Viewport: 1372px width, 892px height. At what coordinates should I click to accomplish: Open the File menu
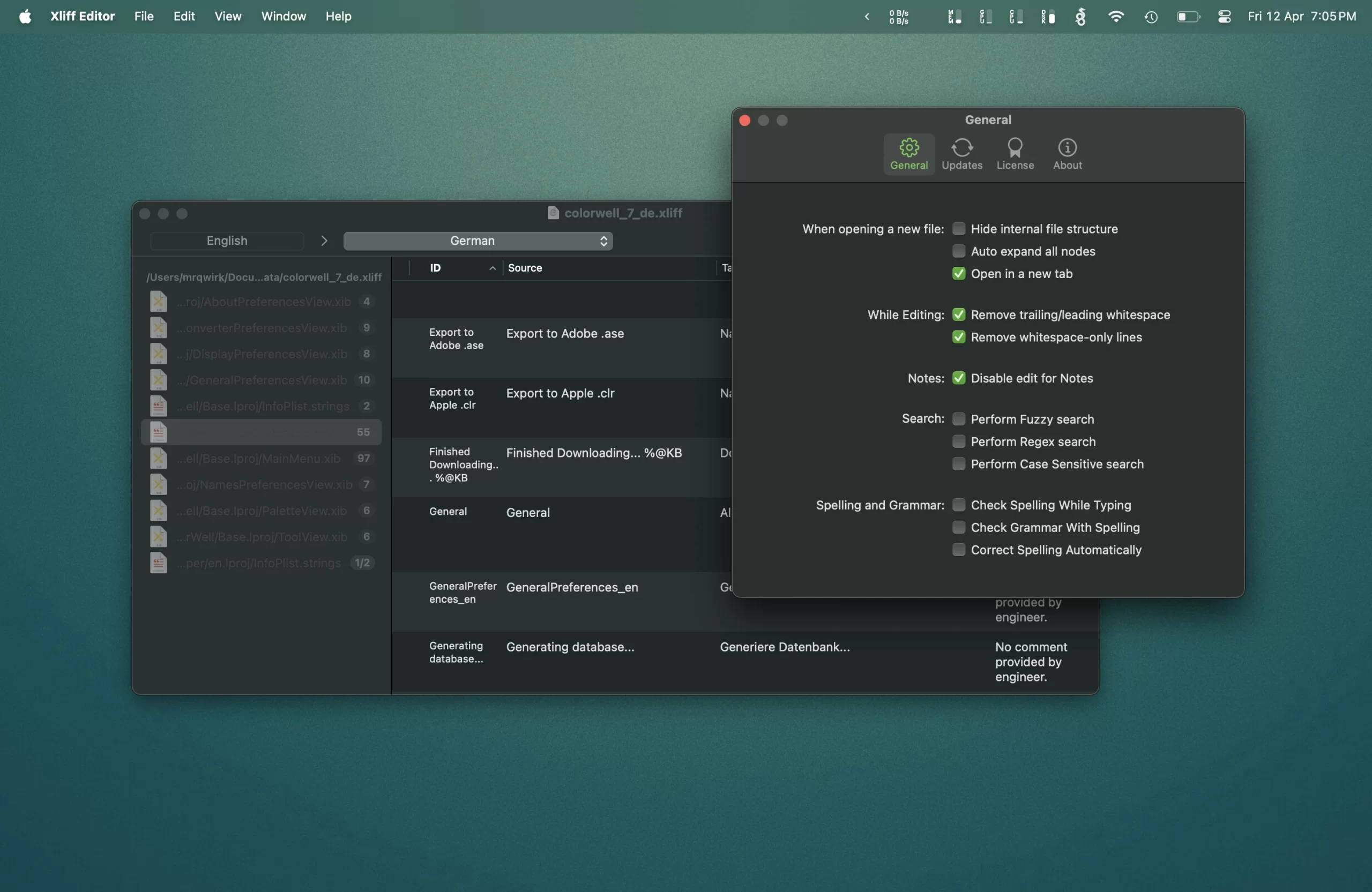click(x=144, y=17)
